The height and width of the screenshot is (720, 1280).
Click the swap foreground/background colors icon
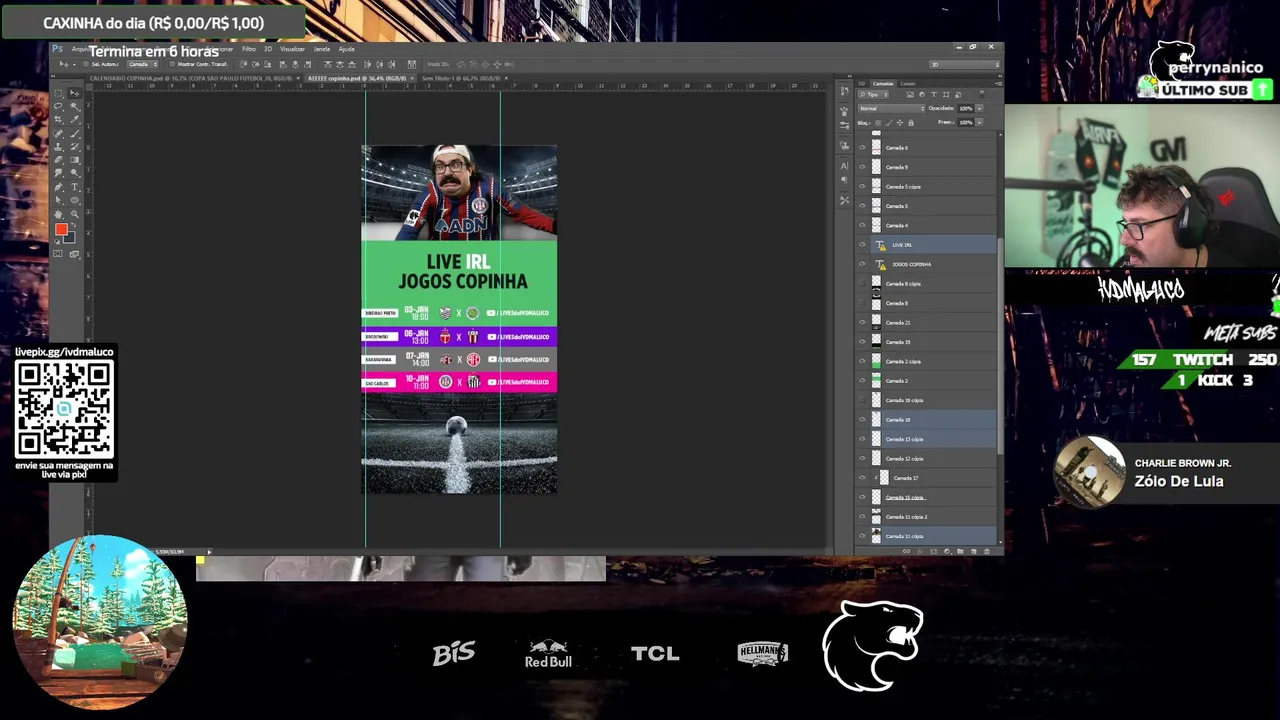[x=74, y=224]
